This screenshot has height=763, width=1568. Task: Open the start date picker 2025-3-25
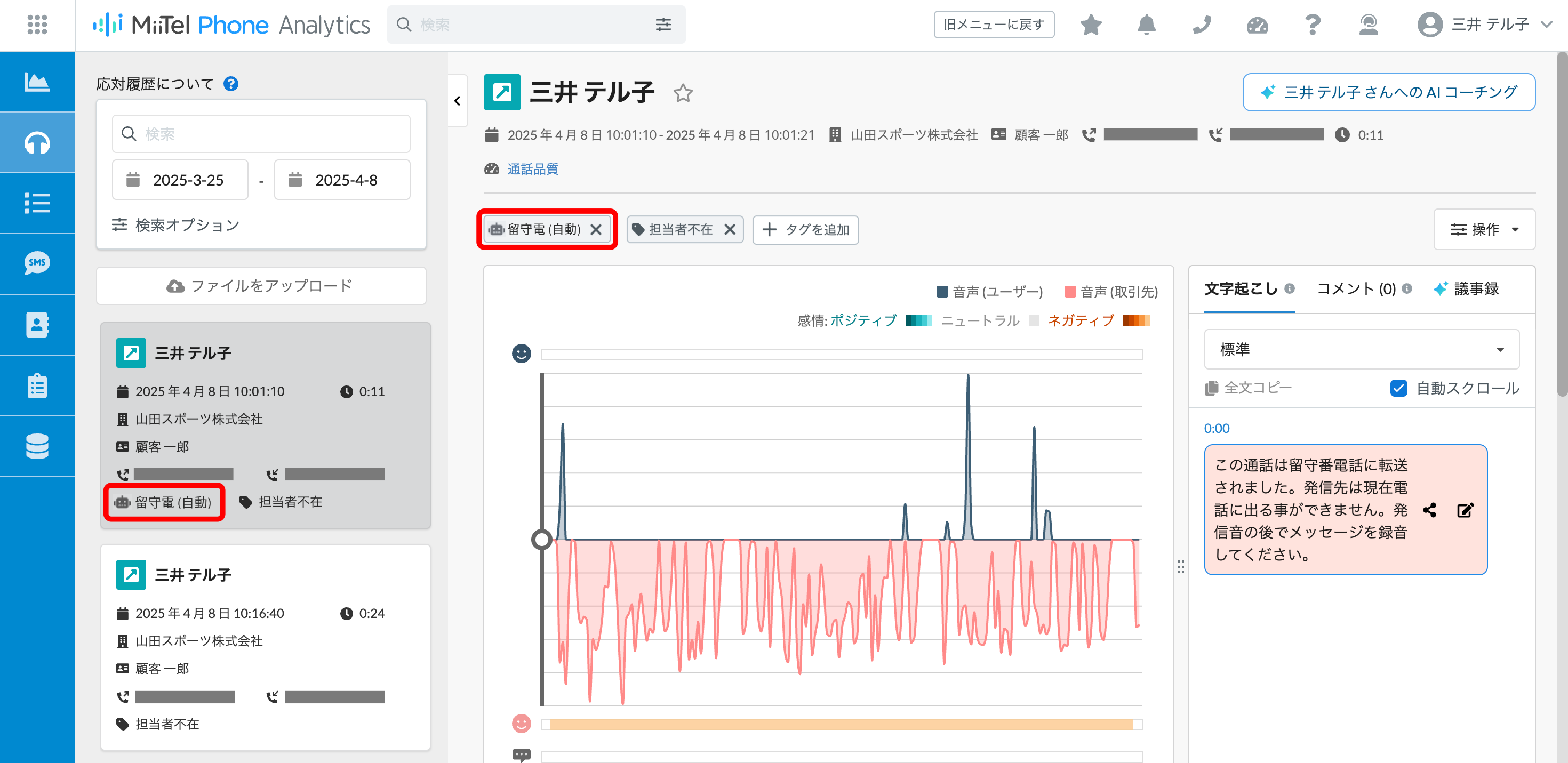(x=180, y=180)
